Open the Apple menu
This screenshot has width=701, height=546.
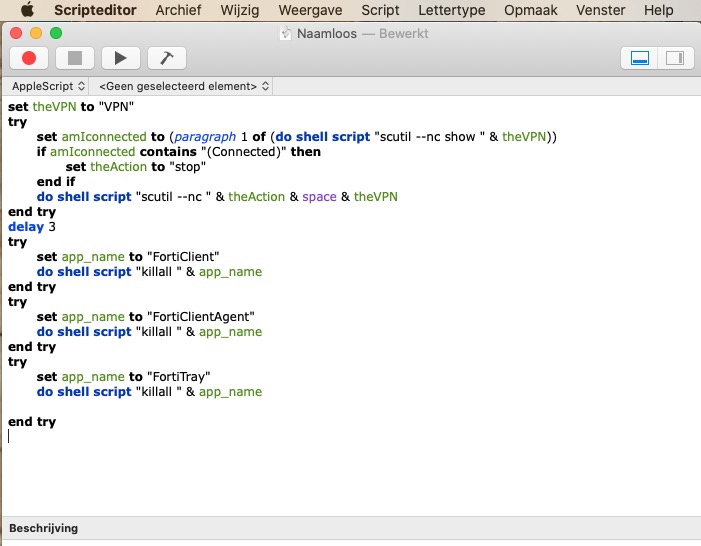click(27, 10)
